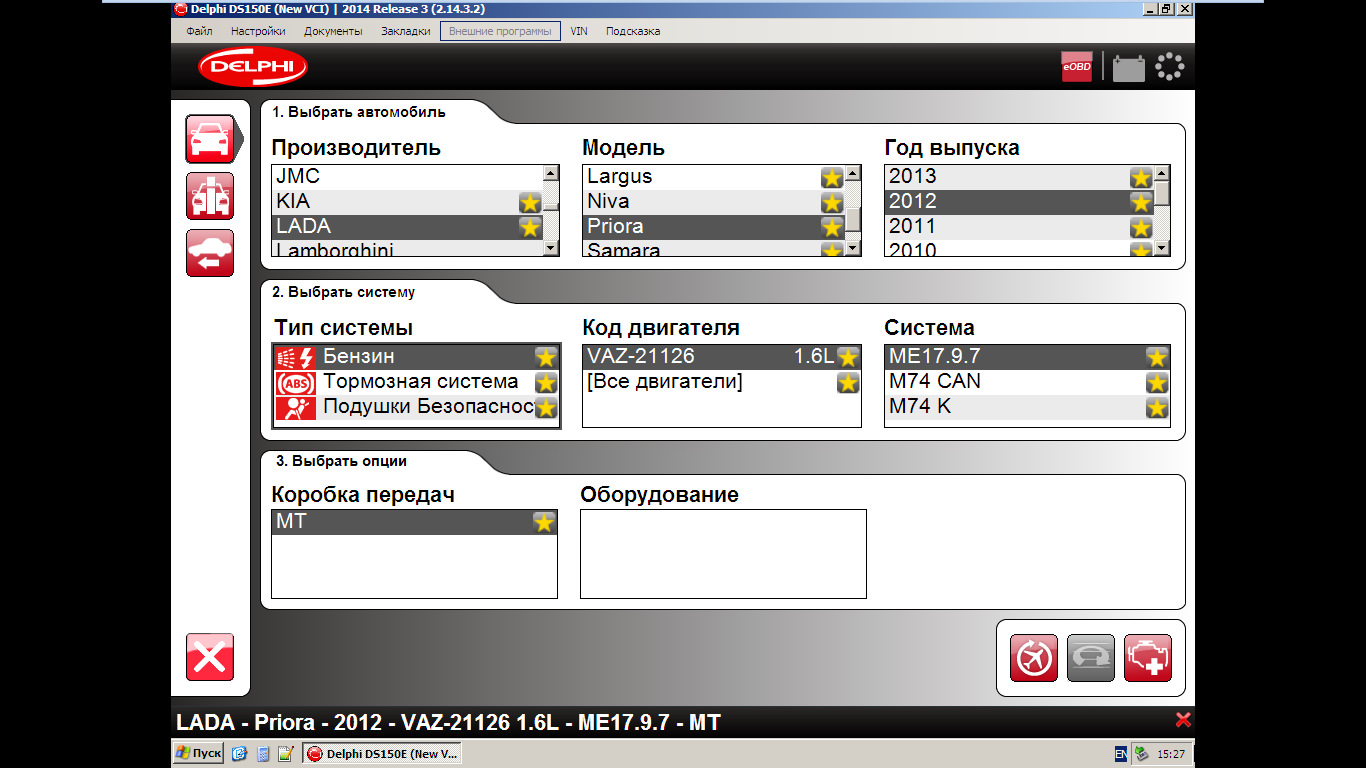Toggle favorite star for M74 CAN

pos(1157,382)
